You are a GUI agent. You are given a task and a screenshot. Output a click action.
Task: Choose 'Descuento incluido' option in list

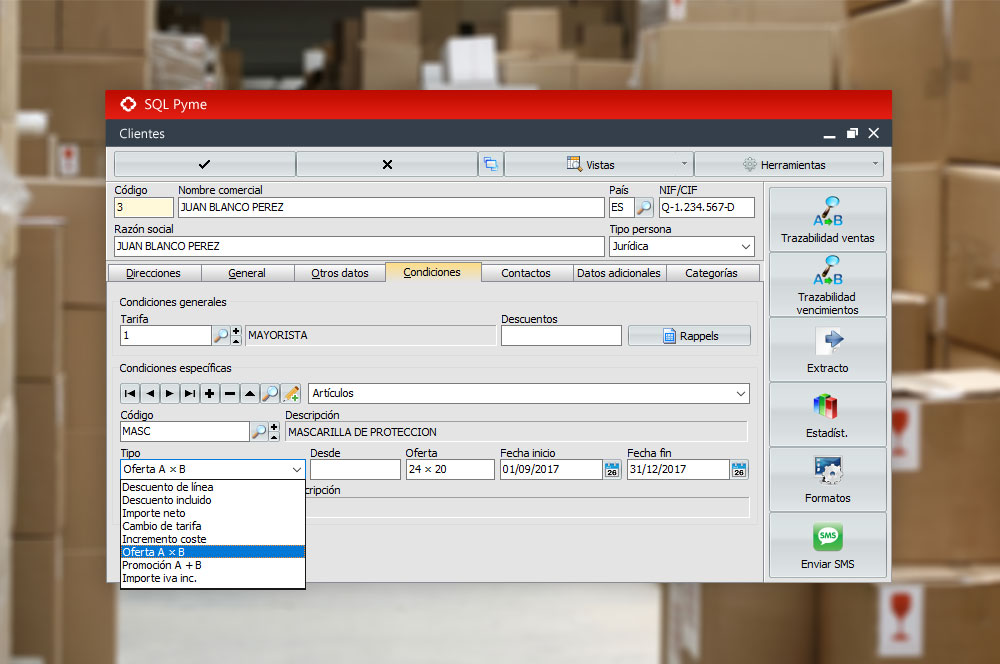[x=167, y=500]
